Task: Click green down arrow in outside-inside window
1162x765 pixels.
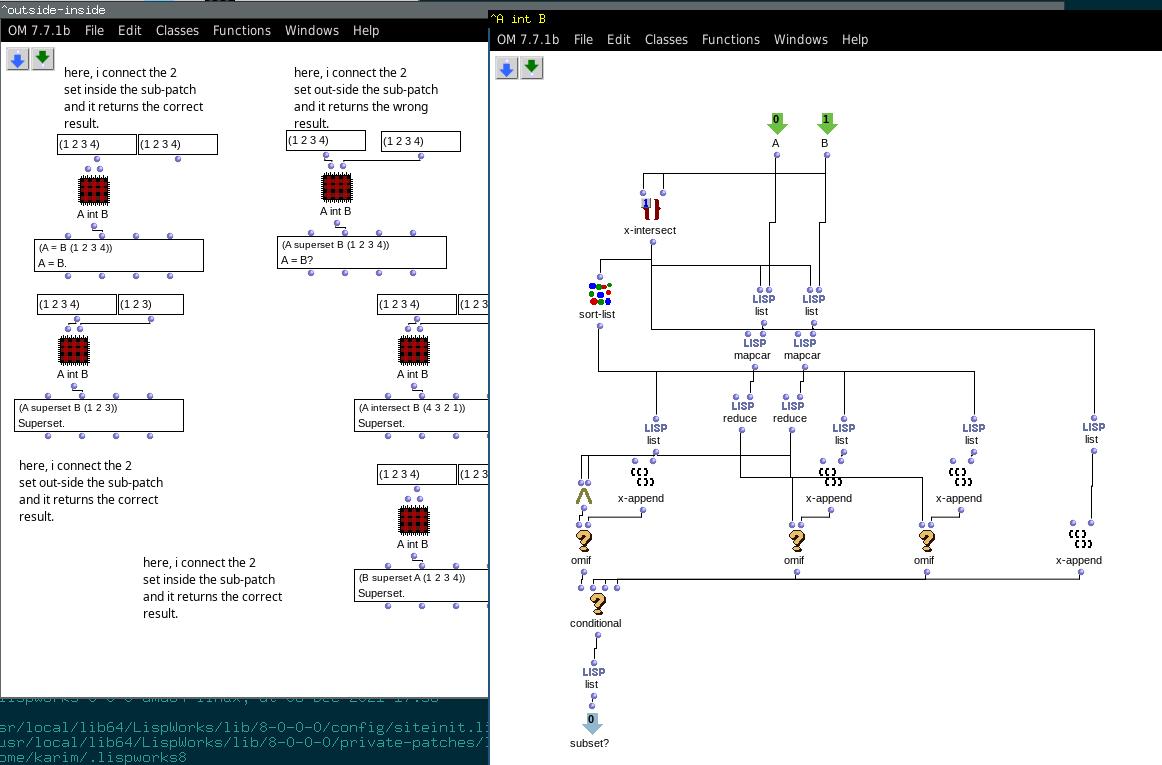Action: click(43, 58)
